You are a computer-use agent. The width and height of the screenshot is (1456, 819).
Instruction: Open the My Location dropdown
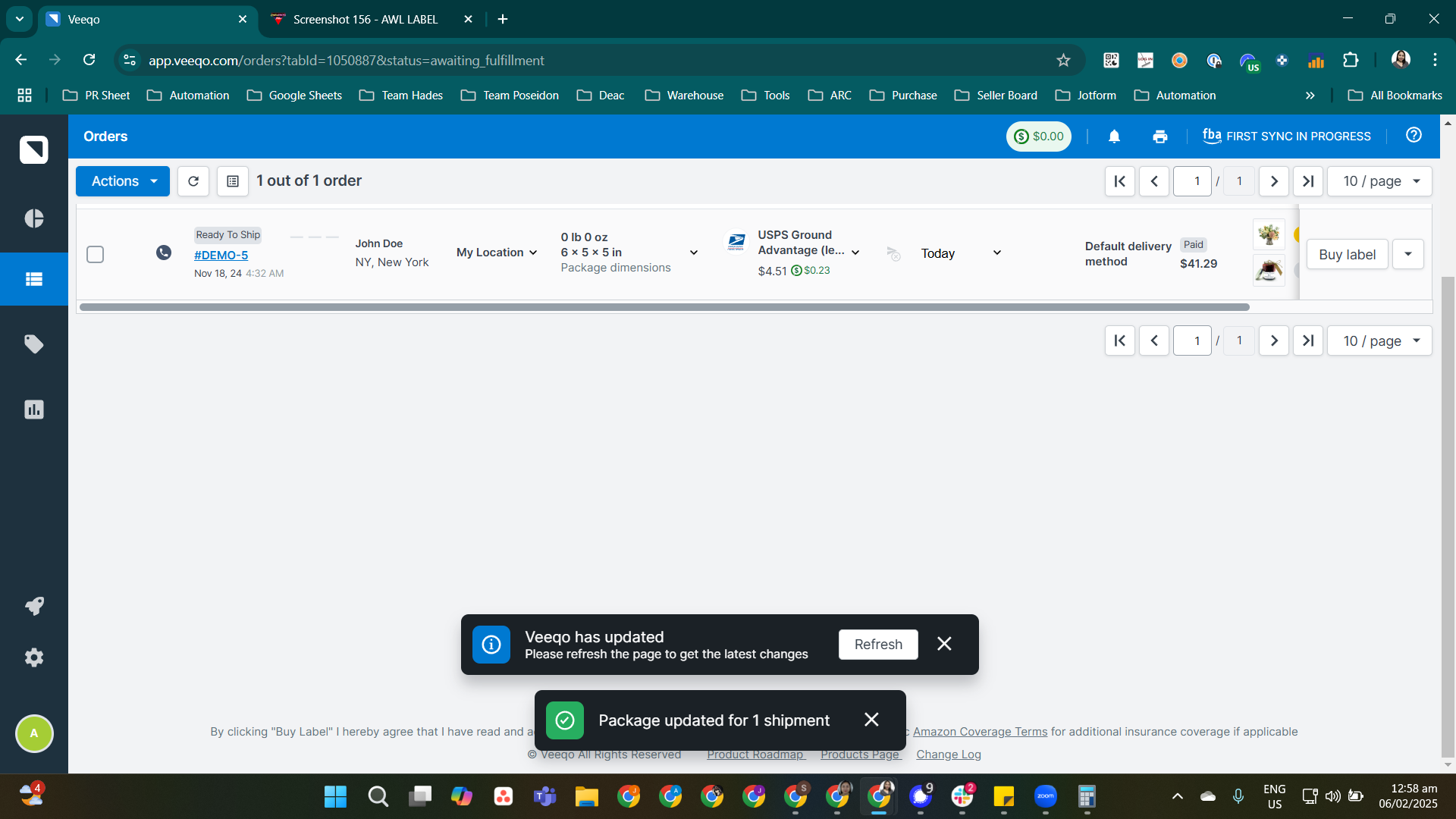497,253
